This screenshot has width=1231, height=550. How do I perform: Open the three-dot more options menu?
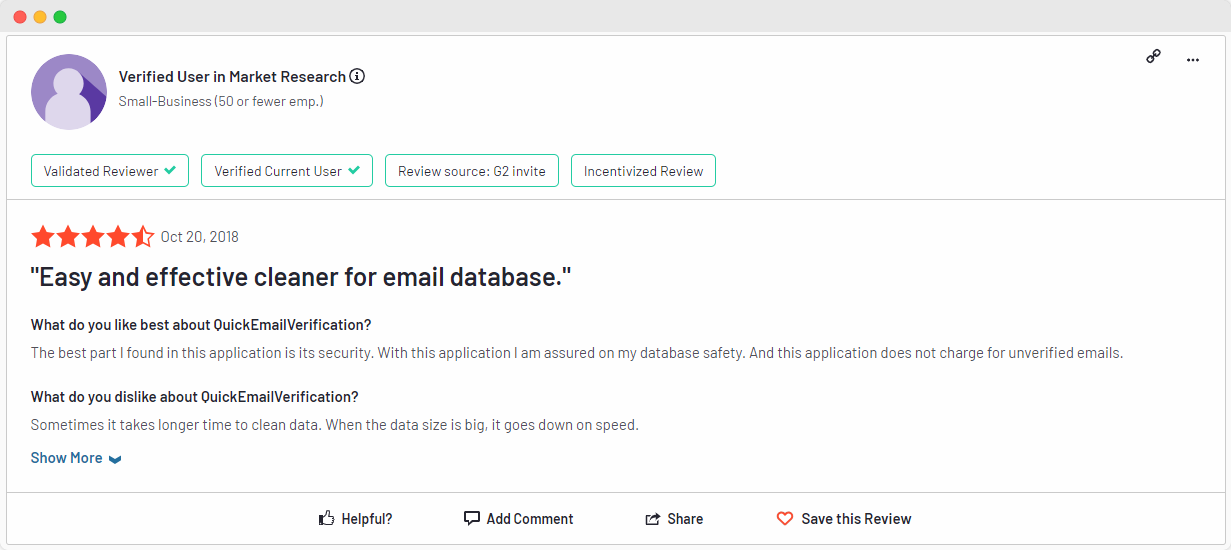click(1193, 60)
